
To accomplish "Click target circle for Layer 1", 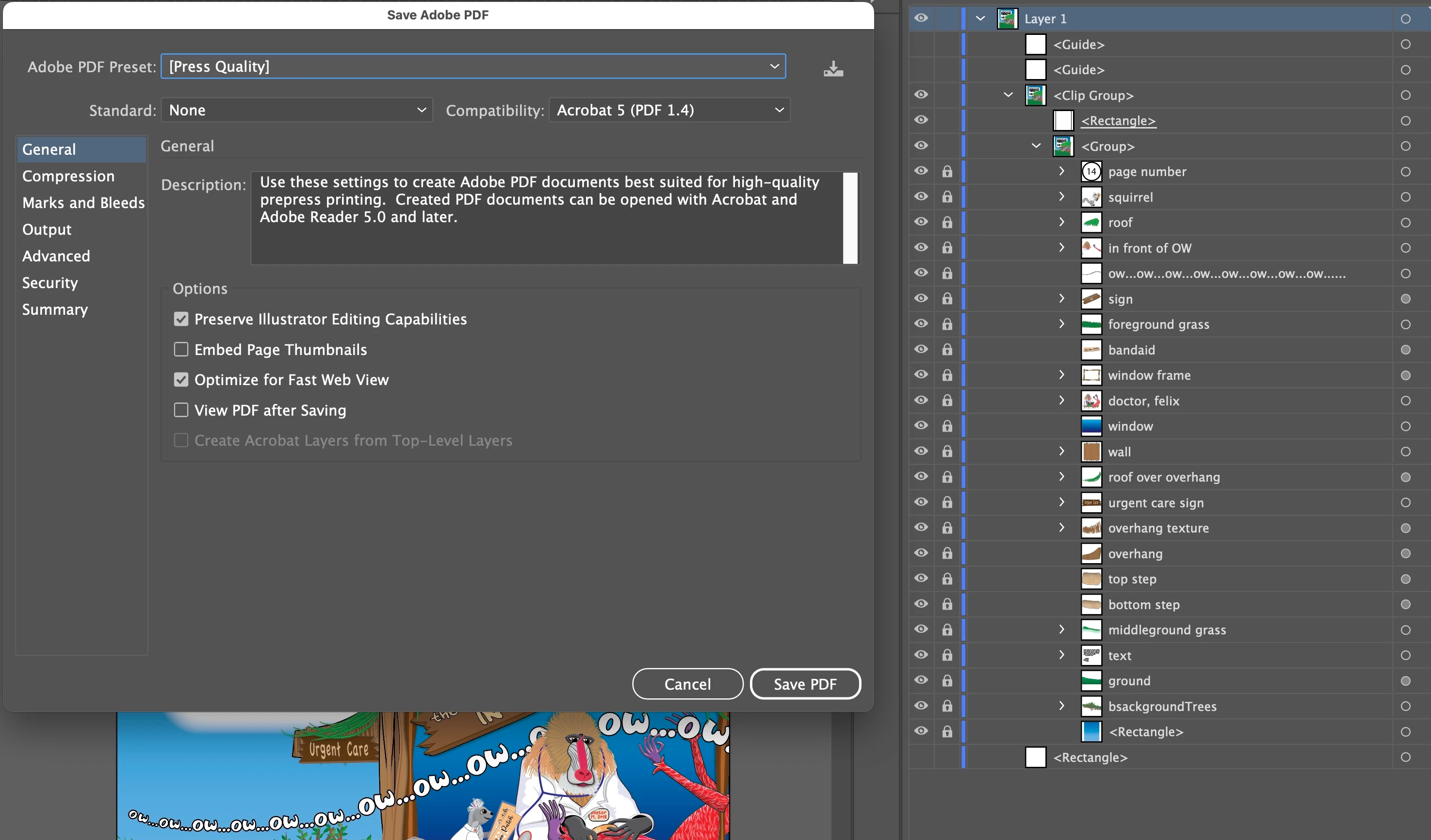I will click(x=1405, y=19).
